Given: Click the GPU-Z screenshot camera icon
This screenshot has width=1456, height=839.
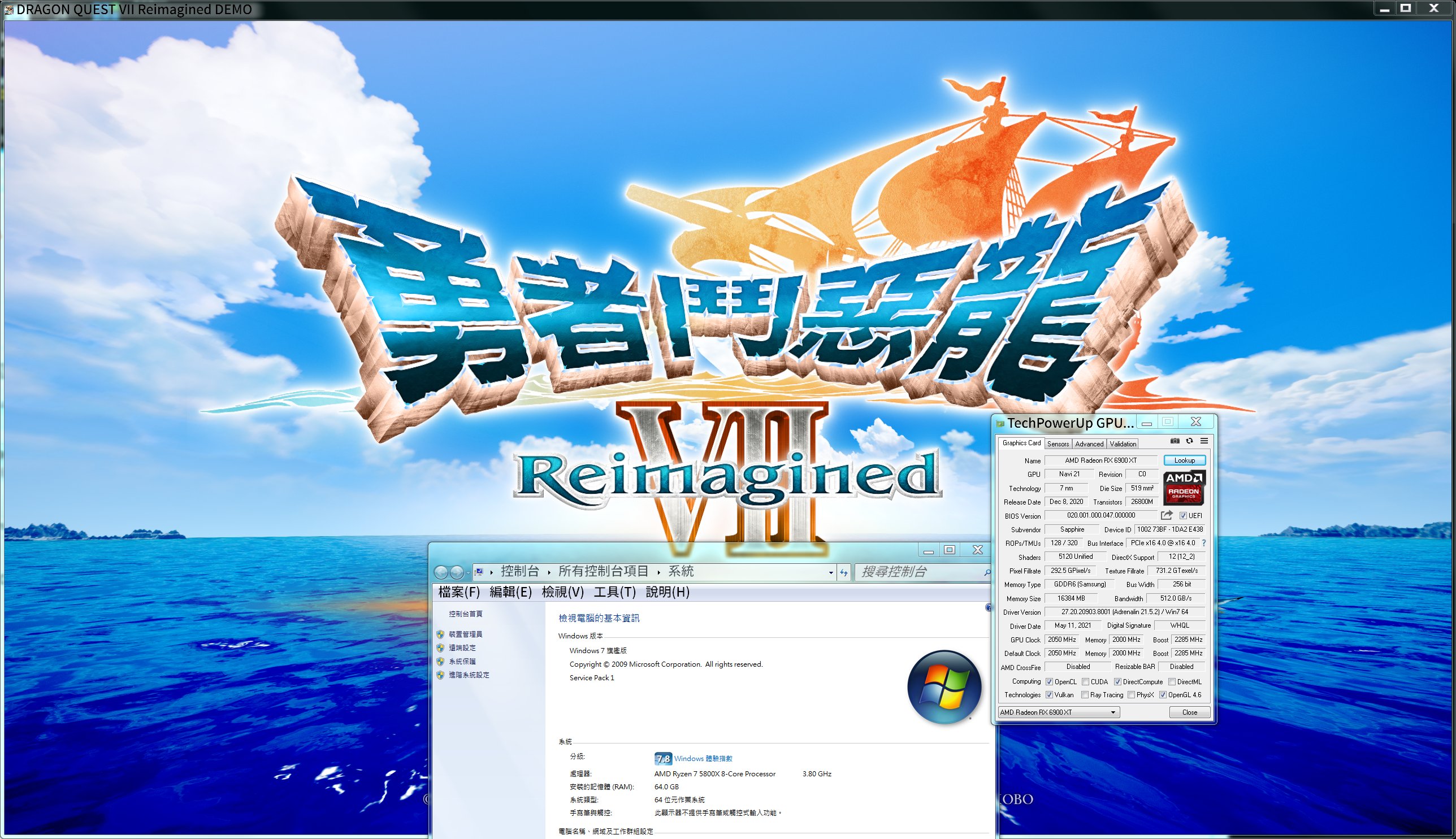Looking at the screenshot, I should pyautogui.click(x=1175, y=441).
